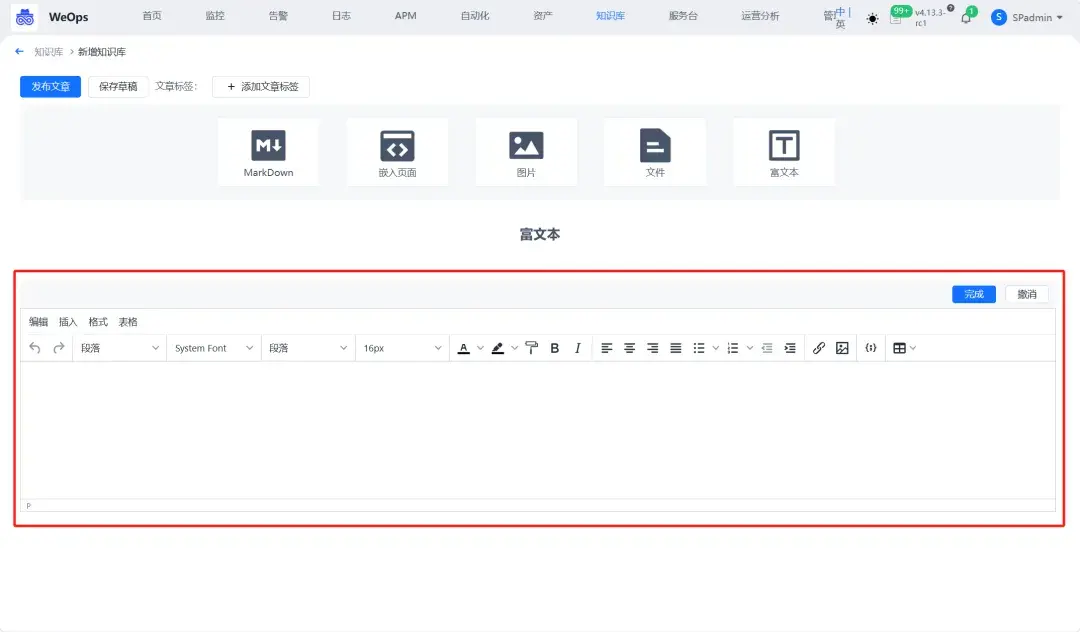Insert a hyperlink using the link icon

click(x=819, y=347)
